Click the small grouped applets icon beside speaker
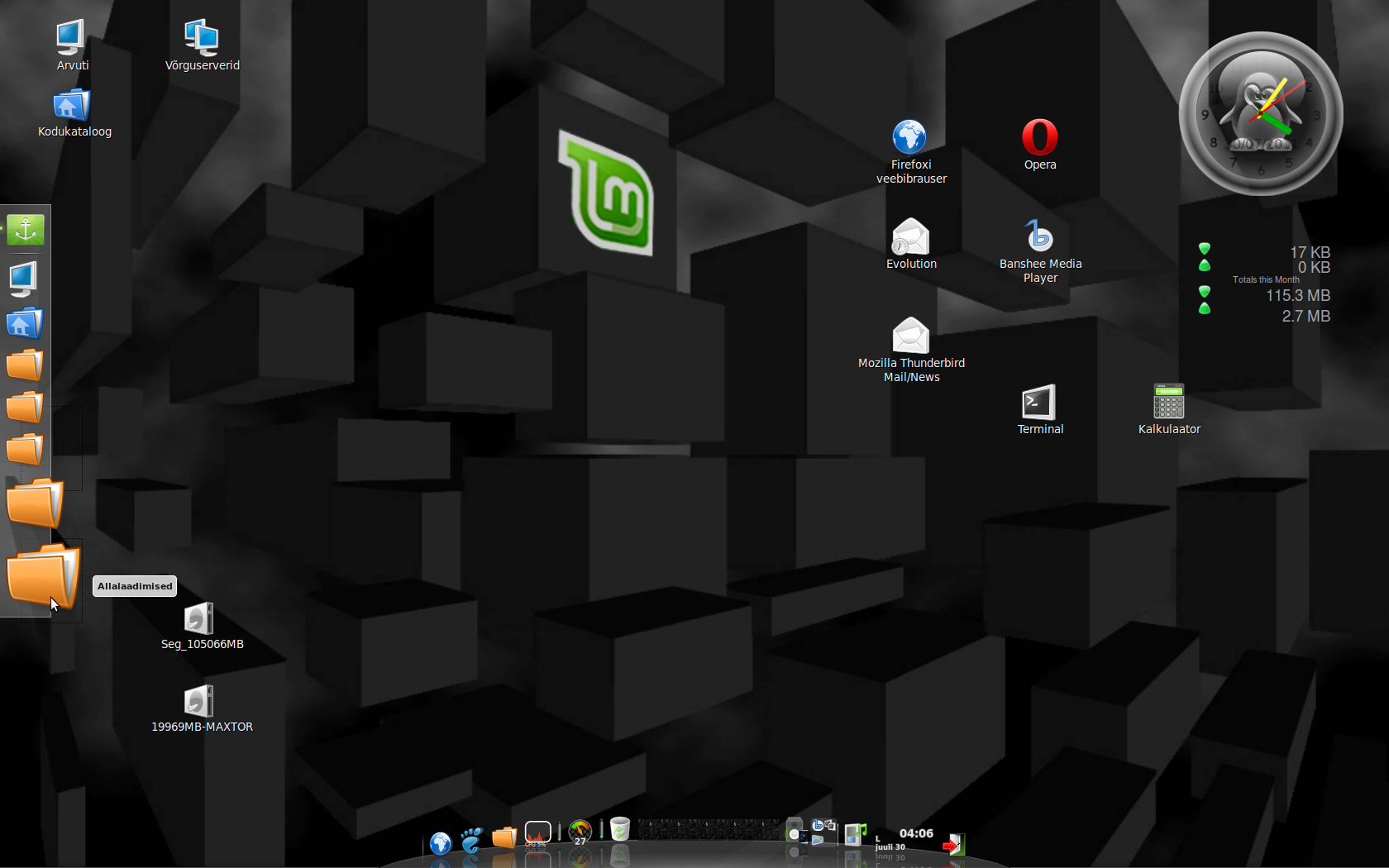Image resolution: width=1389 pixels, height=868 pixels. tap(823, 832)
